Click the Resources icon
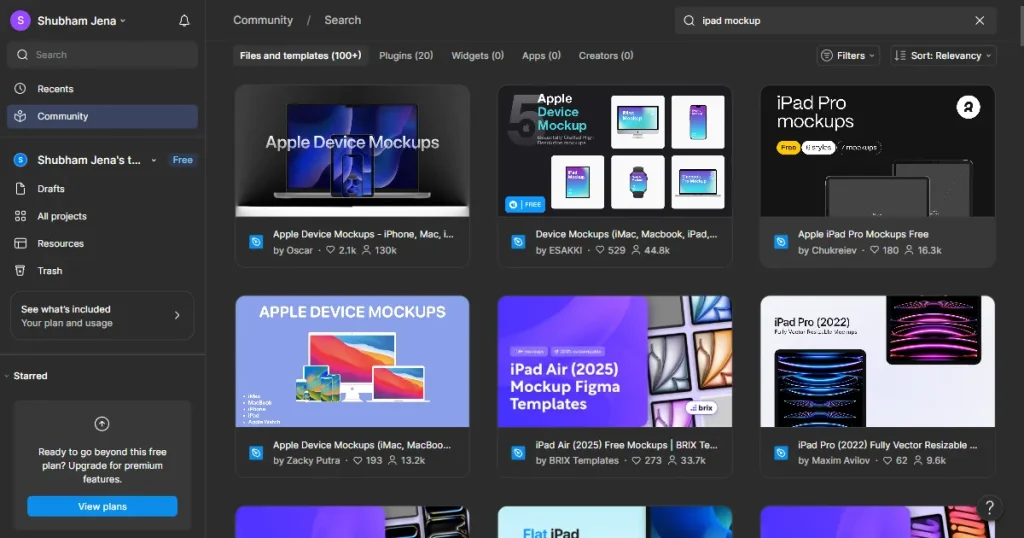Image resolution: width=1024 pixels, height=538 pixels. (20, 244)
